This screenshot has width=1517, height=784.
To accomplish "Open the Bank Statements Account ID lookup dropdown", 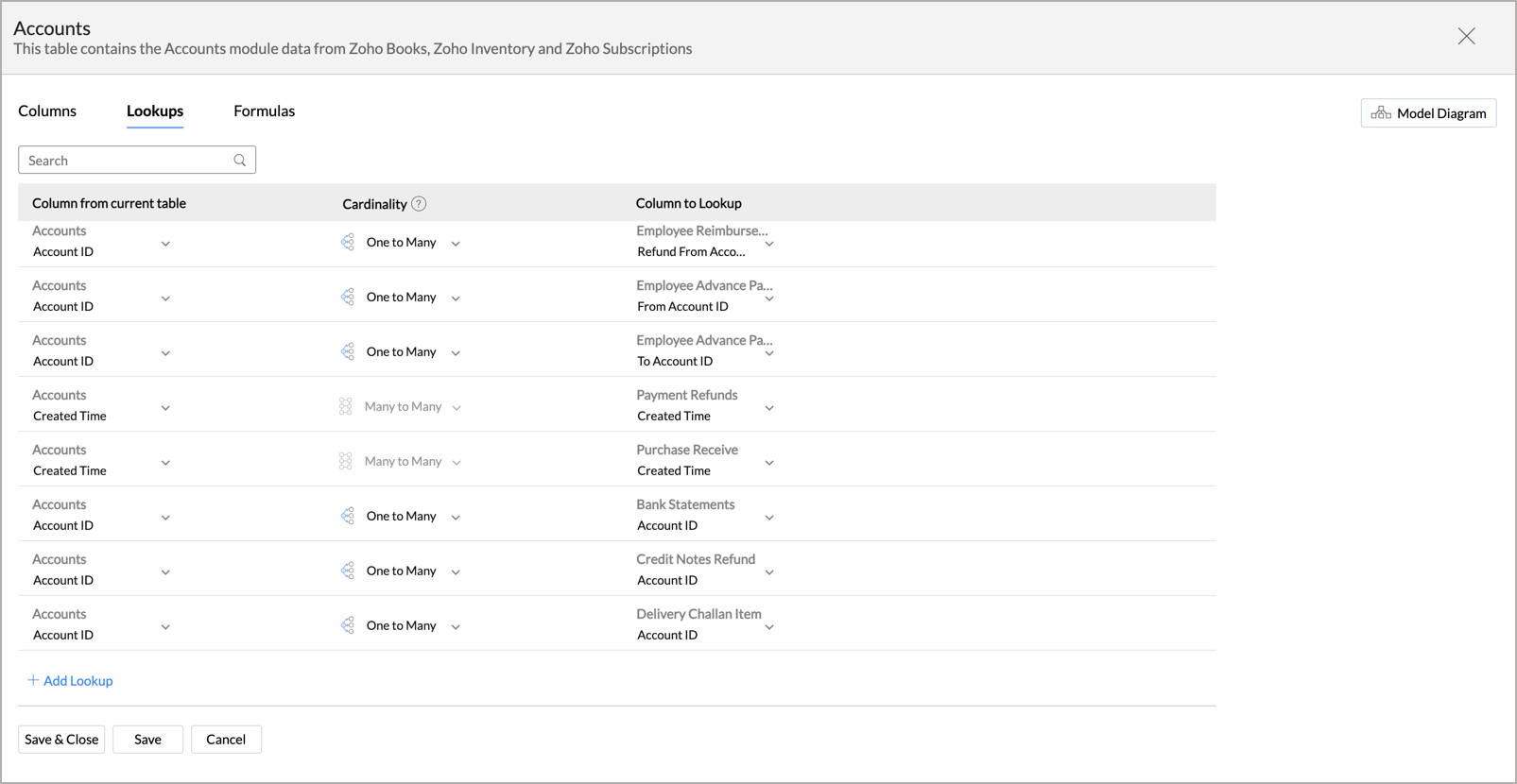I will click(x=769, y=518).
